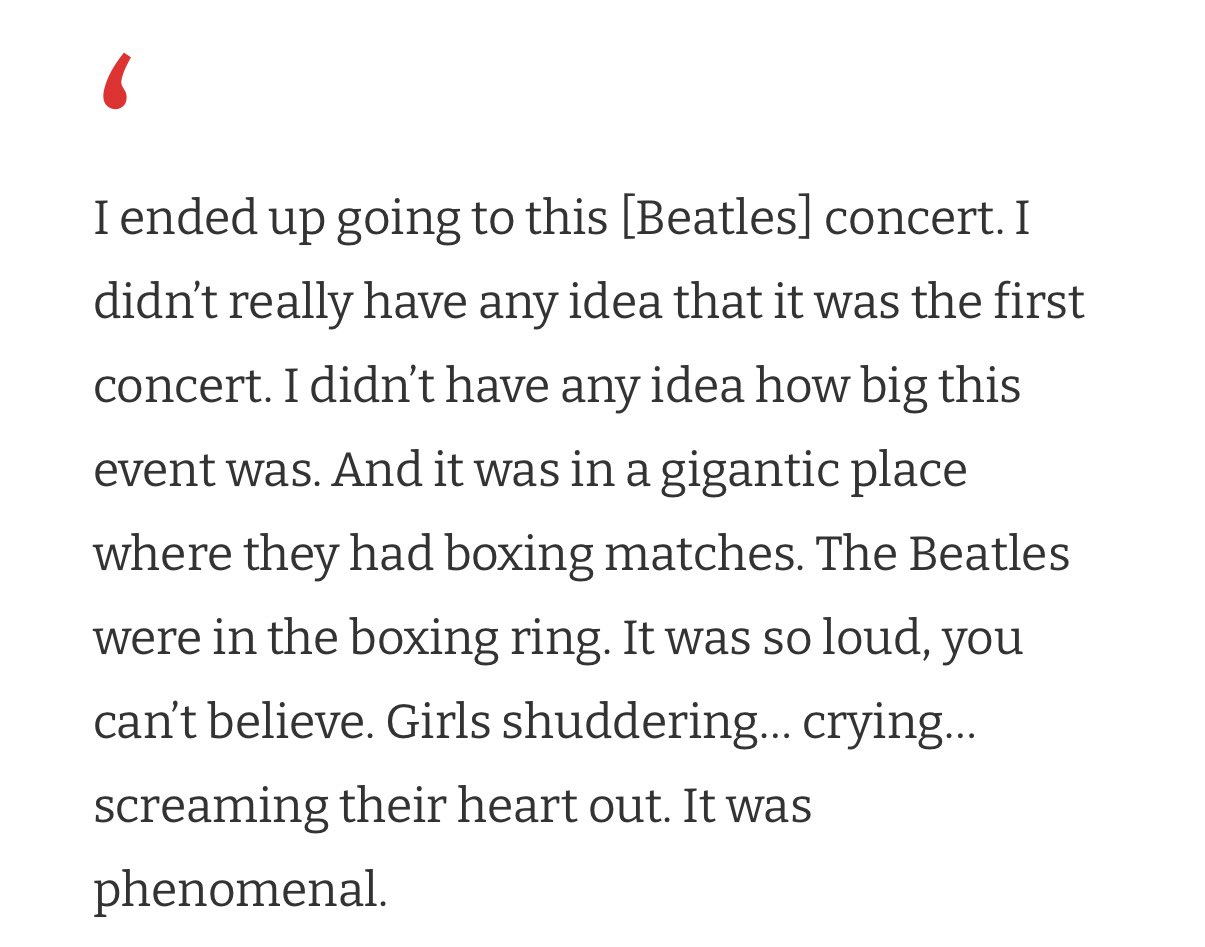The height and width of the screenshot is (947, 1205).
Task: Click the phrase 'The Beatles' in the paragraph
Action: (x=942, y=553)
